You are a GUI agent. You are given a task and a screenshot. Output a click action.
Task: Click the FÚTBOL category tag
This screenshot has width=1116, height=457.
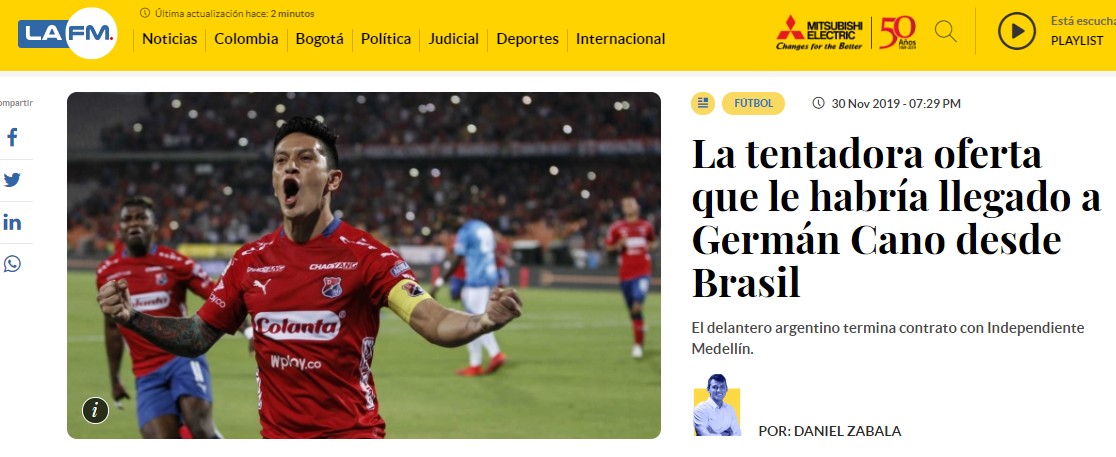click(x=753, y=103)
